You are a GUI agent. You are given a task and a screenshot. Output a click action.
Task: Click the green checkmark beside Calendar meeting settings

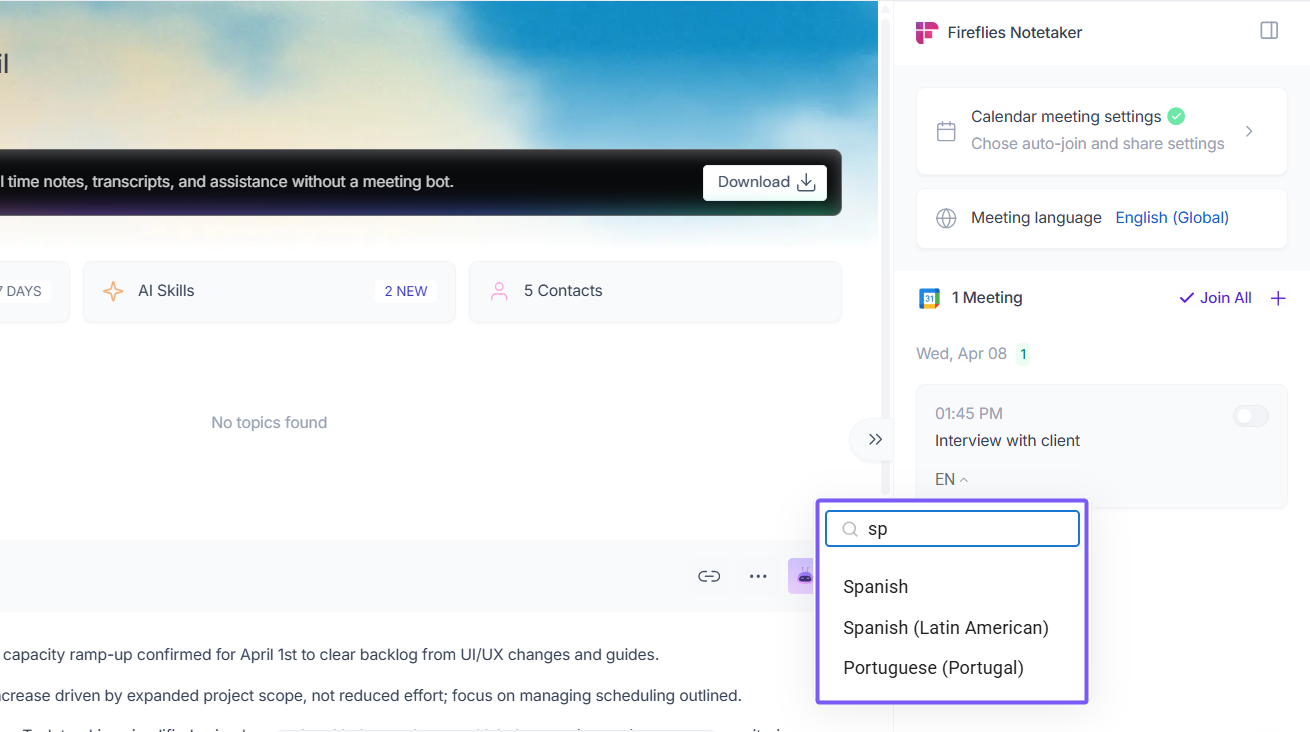pyautogui.click(x=1176, y=116)
